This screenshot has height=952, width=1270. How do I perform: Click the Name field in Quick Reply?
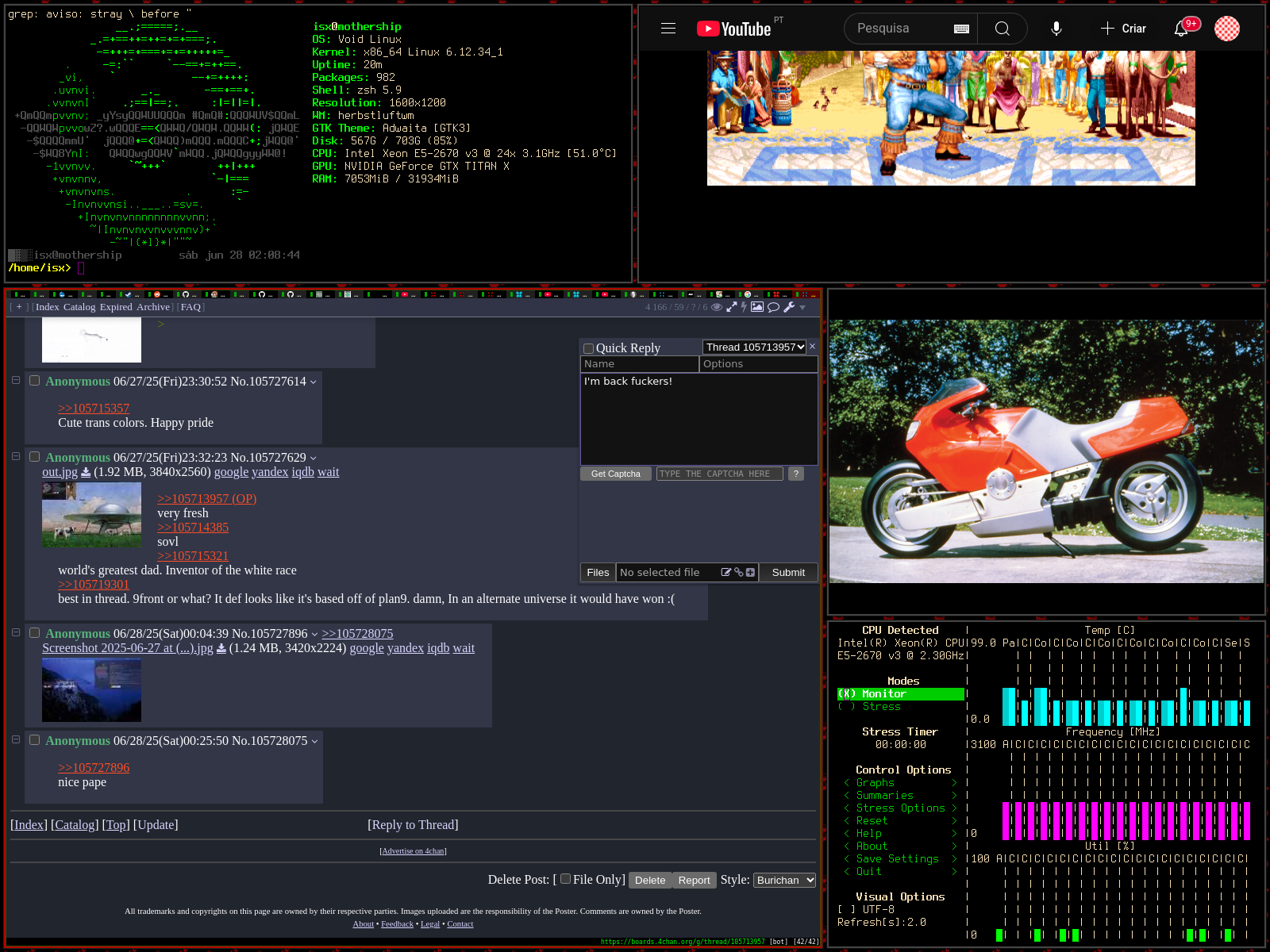[x=640, y=364]
